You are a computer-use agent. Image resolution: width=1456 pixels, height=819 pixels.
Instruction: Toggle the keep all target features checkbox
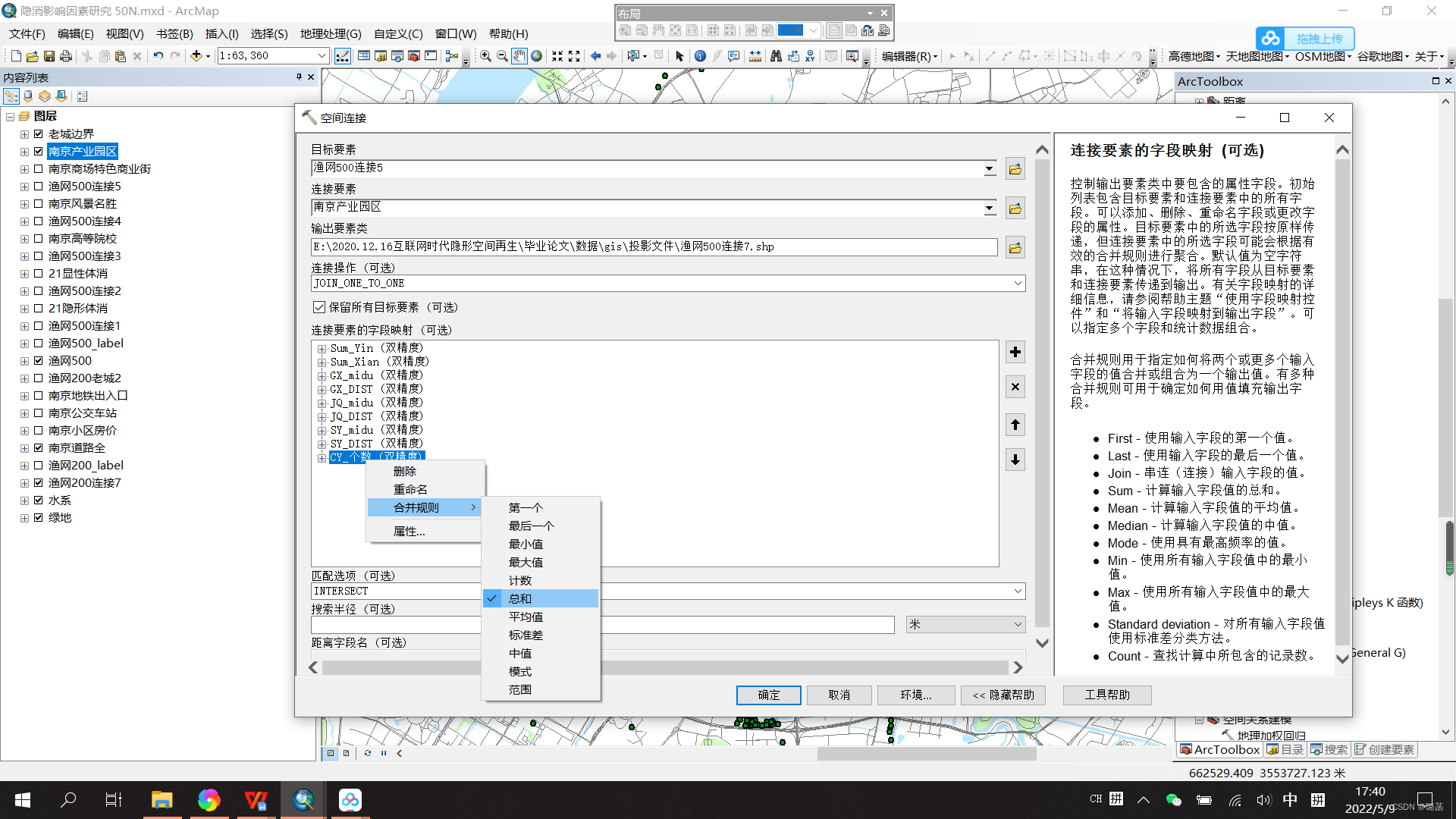319,307
